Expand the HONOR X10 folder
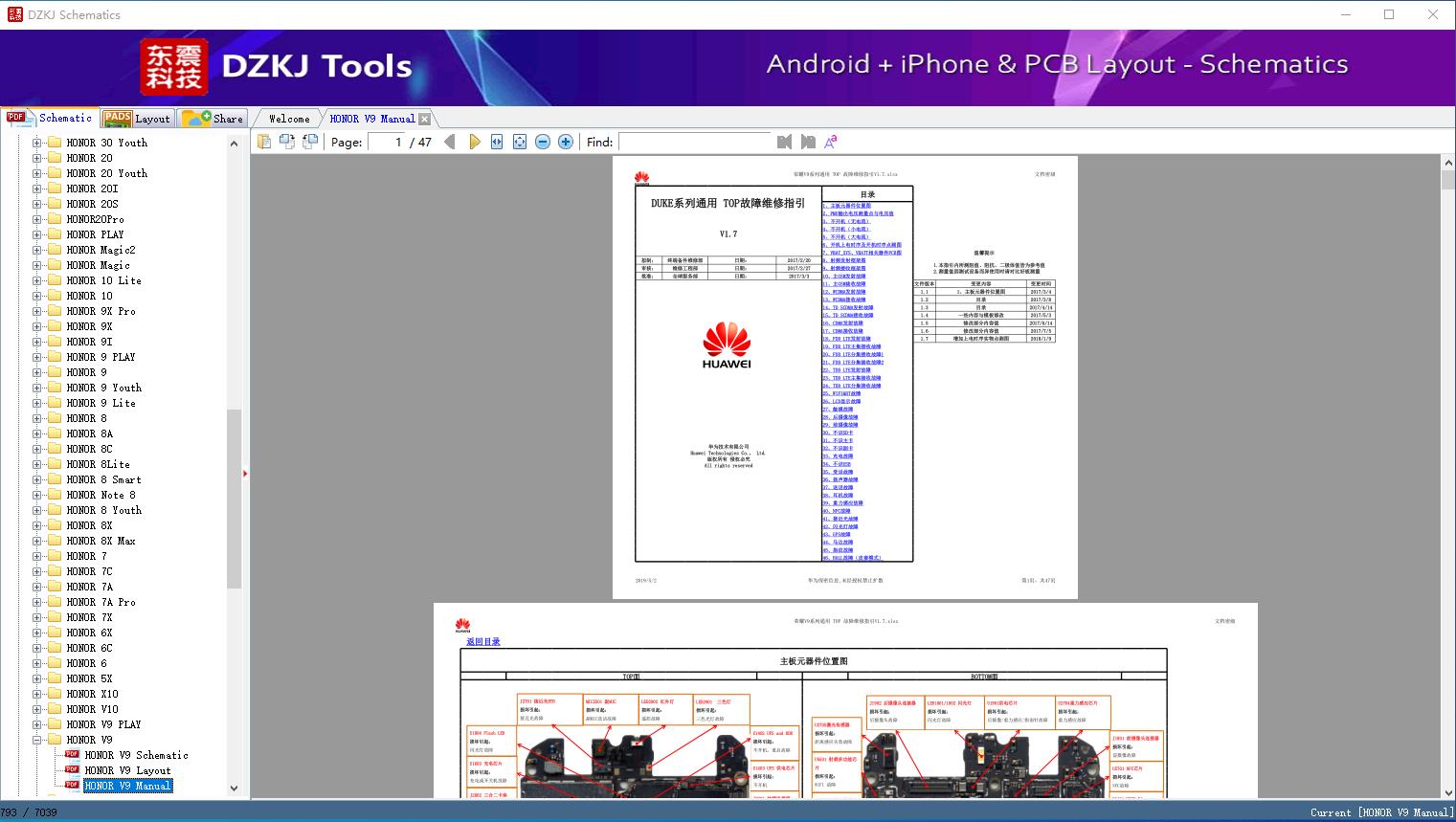This screenshot has height=822, width=1456. point(36,694)
